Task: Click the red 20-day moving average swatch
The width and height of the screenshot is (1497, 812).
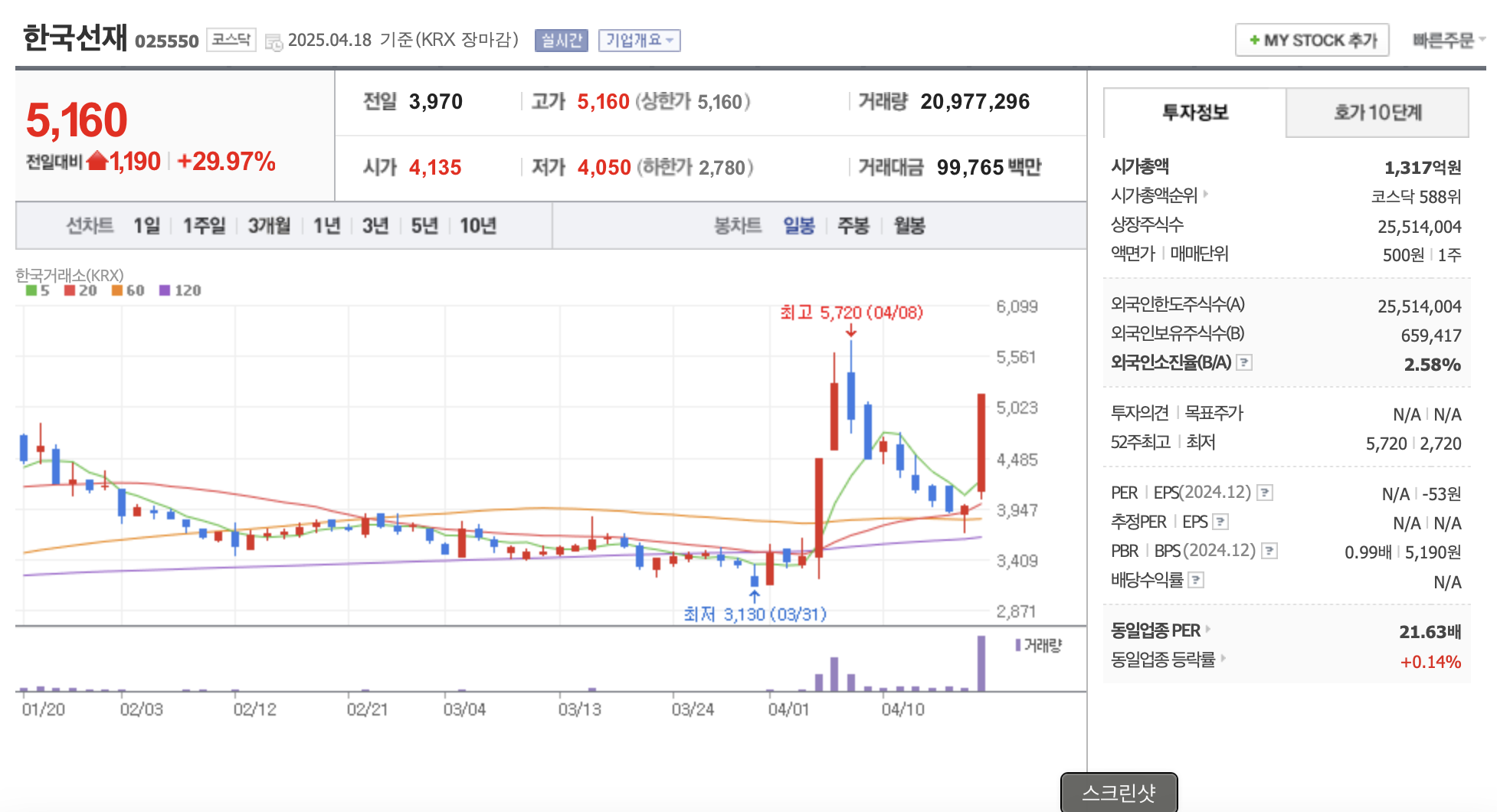Action: click(70, 290)
